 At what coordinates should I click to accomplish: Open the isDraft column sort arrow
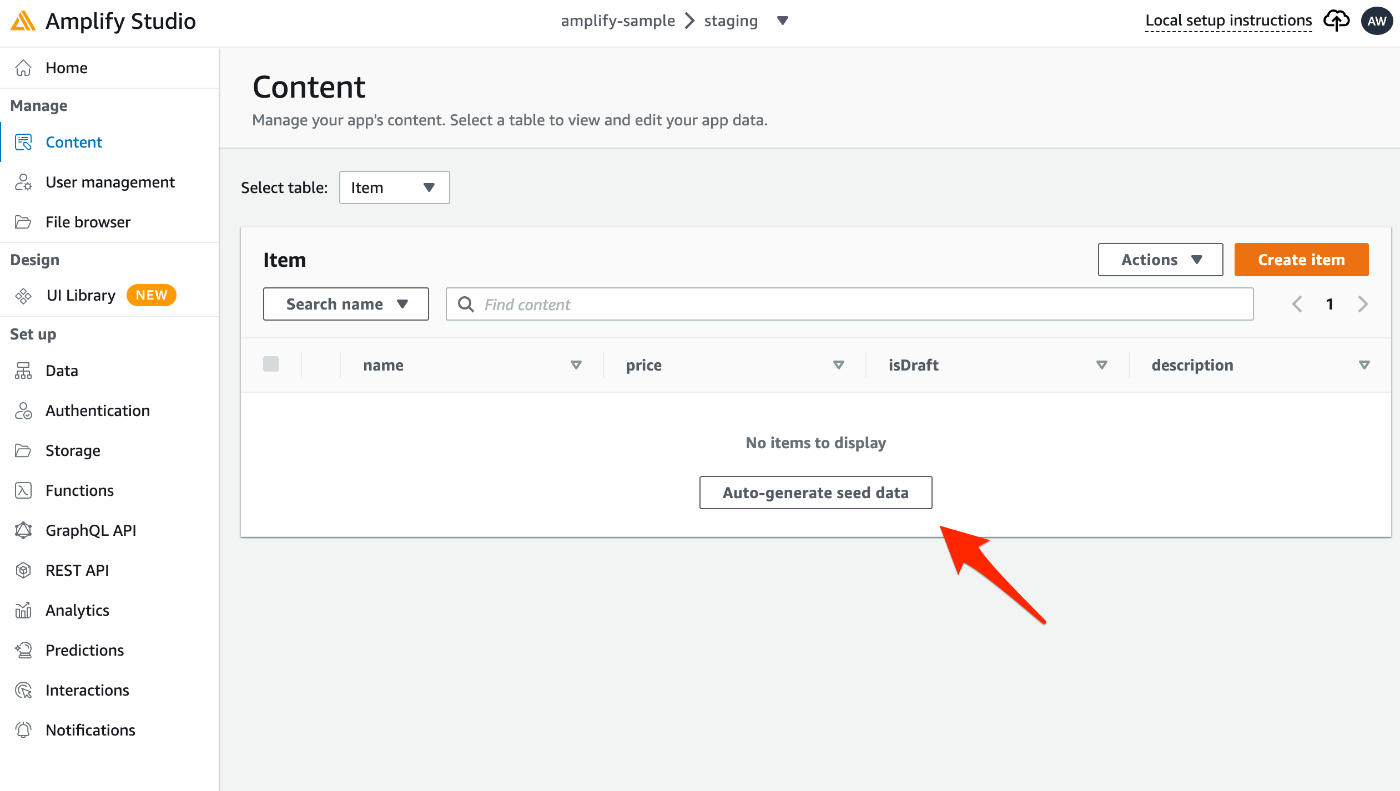(1102, 365)
